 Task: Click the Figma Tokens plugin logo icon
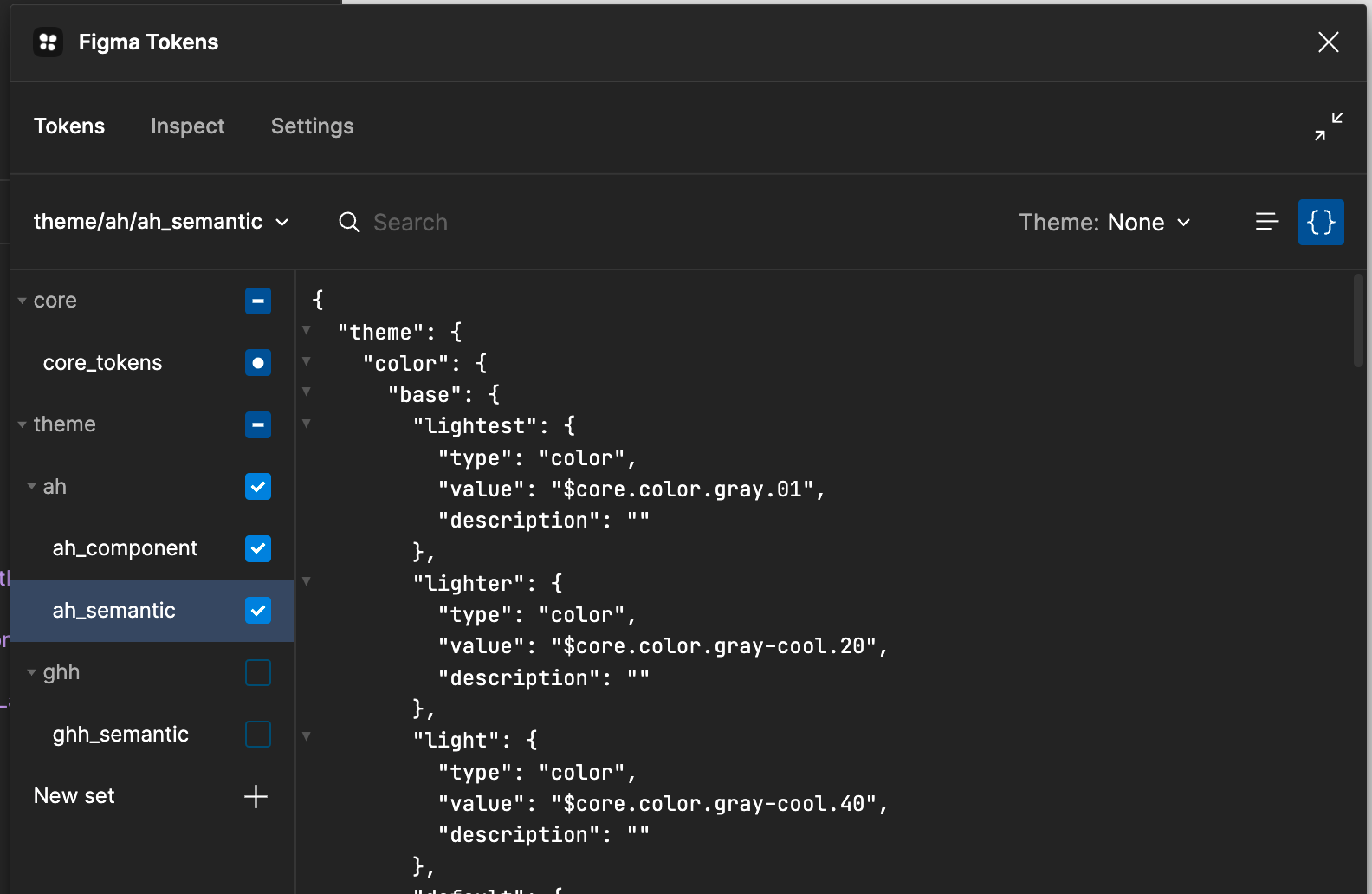[x=48, y=42]
